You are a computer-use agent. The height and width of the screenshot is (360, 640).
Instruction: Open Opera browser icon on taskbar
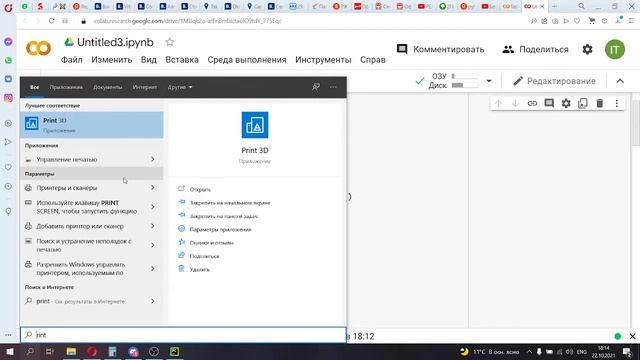point(92,351)
